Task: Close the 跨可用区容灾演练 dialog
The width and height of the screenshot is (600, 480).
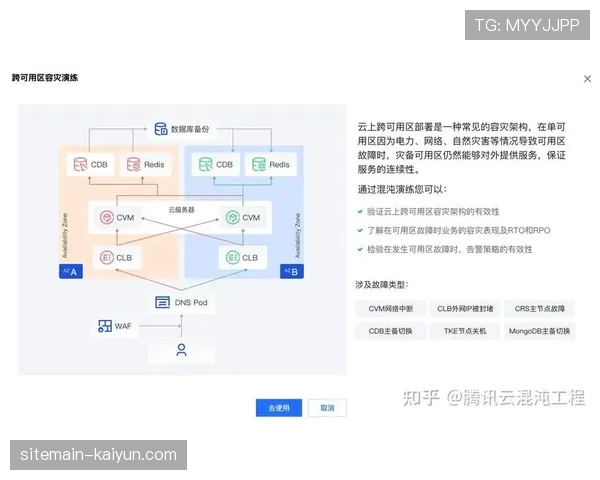Action: click(587, 79)
